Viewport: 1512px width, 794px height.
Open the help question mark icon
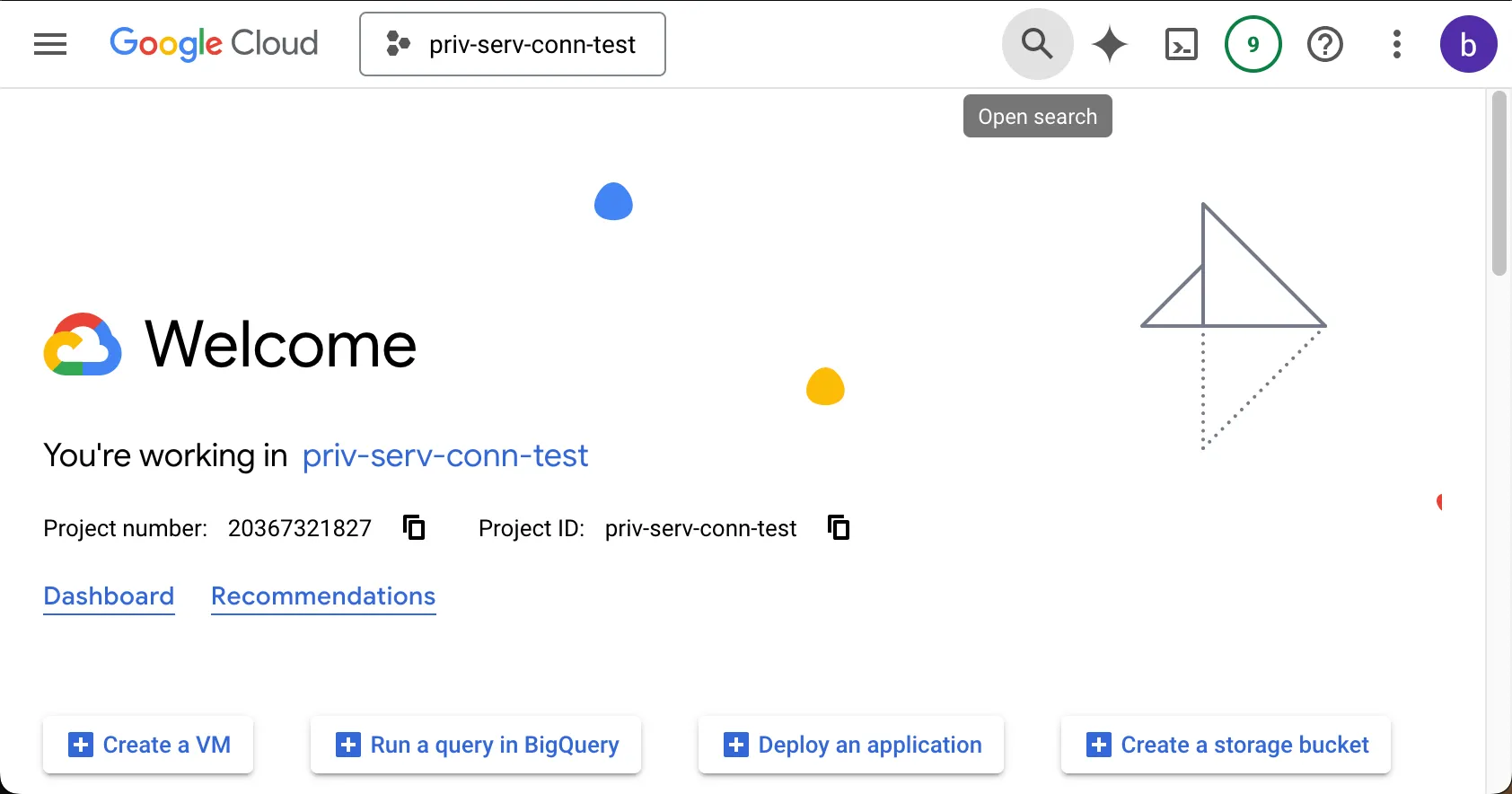point(1325,43)
